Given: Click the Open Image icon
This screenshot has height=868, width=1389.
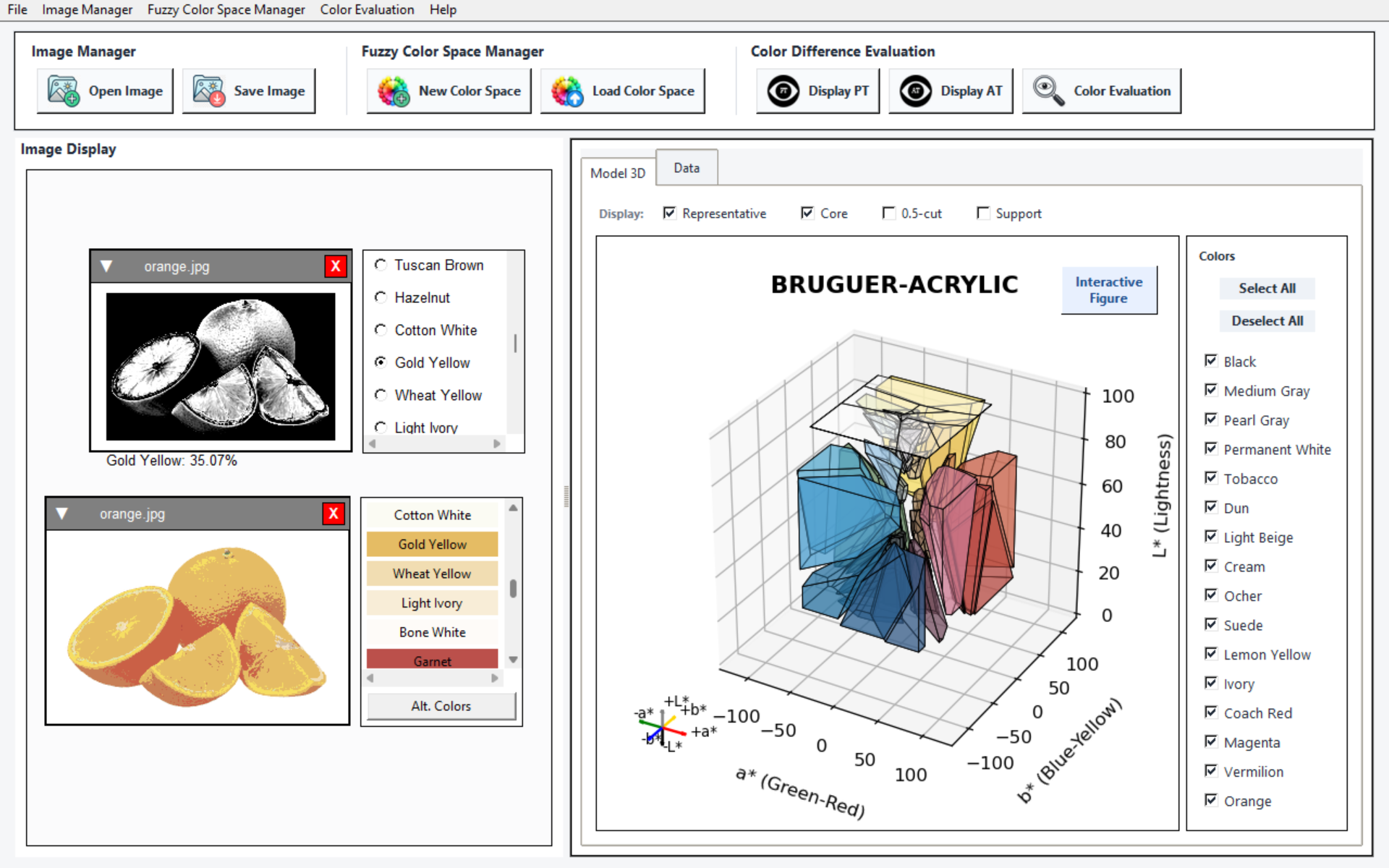Looking at the screenshot, I should tap(63, 91).
